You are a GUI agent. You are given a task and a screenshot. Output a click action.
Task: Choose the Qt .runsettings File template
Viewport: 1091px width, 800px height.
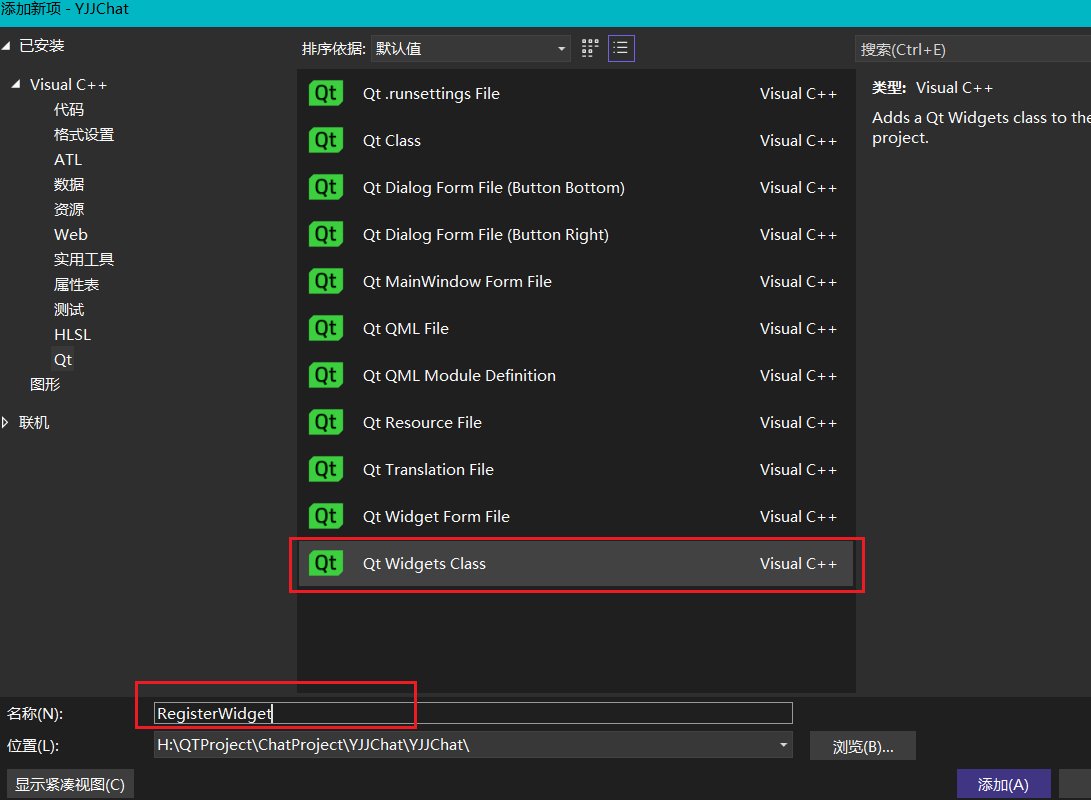tap(576, 93)
